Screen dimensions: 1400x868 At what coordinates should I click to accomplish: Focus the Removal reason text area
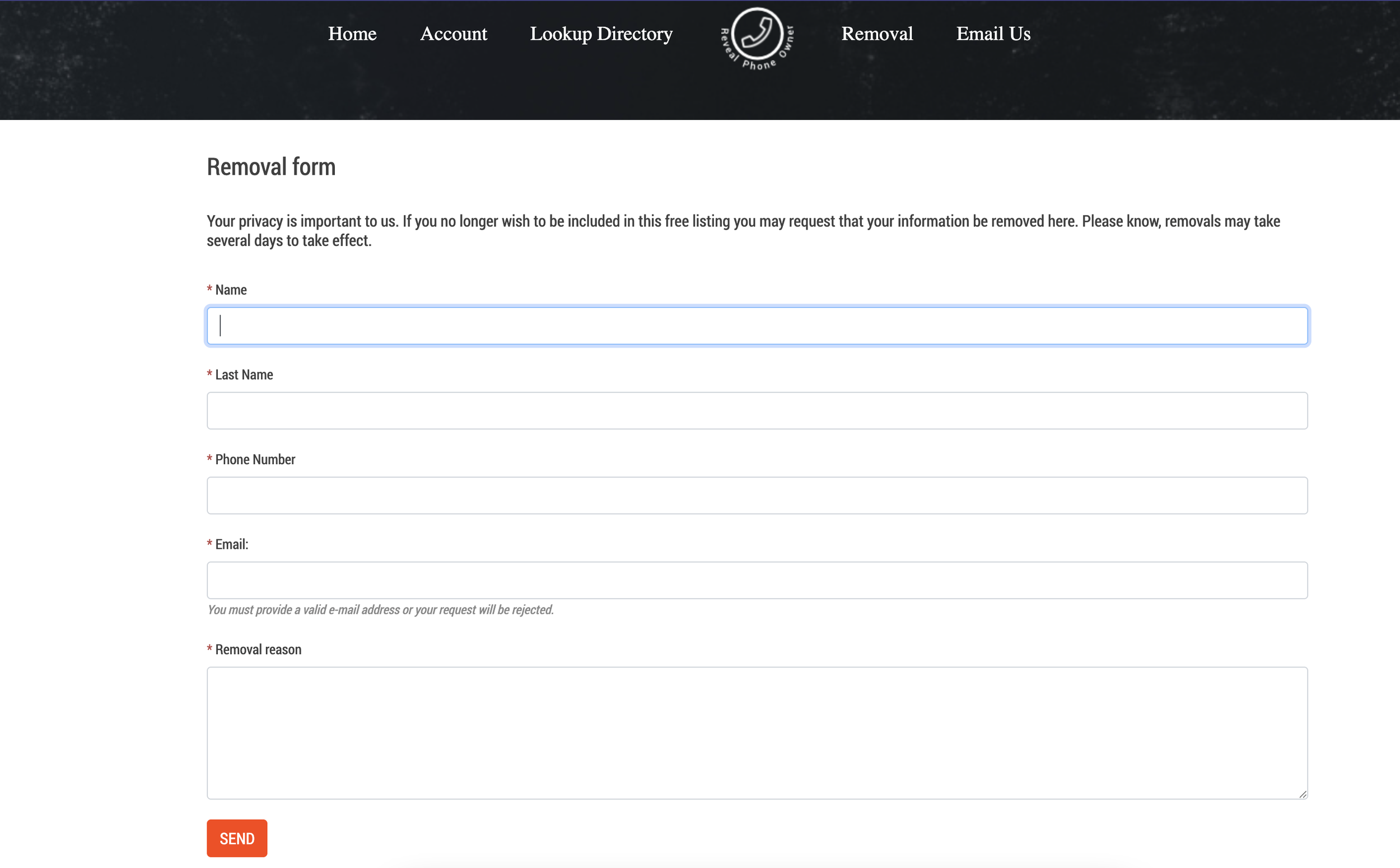click(x=757, y=732)
